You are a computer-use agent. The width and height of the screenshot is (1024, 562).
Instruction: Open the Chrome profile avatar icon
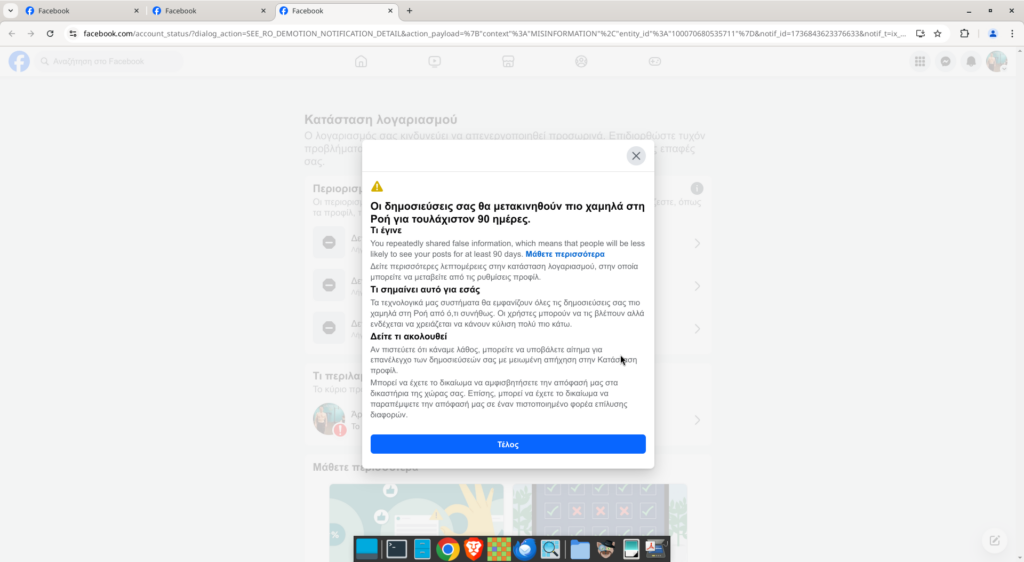992,33
